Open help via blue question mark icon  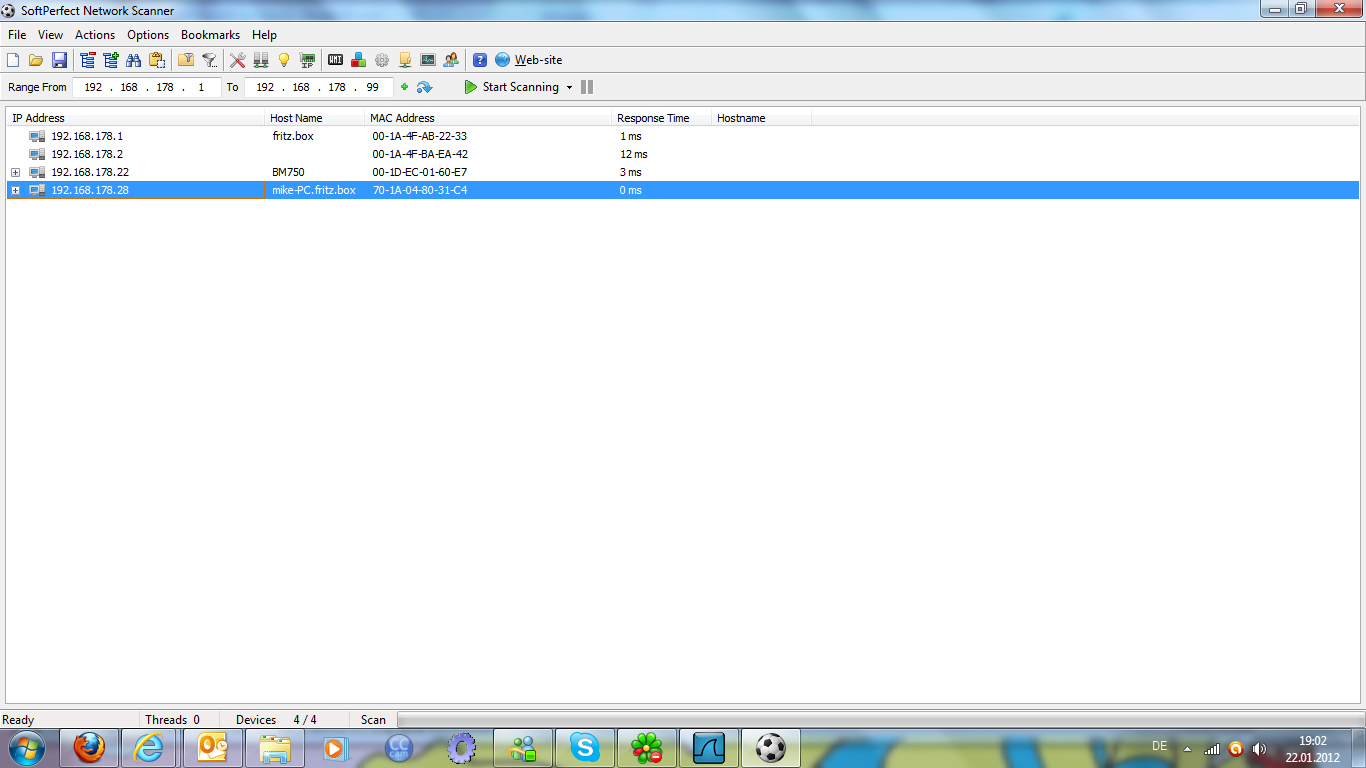pyautogui.click(x=480, y=60)
